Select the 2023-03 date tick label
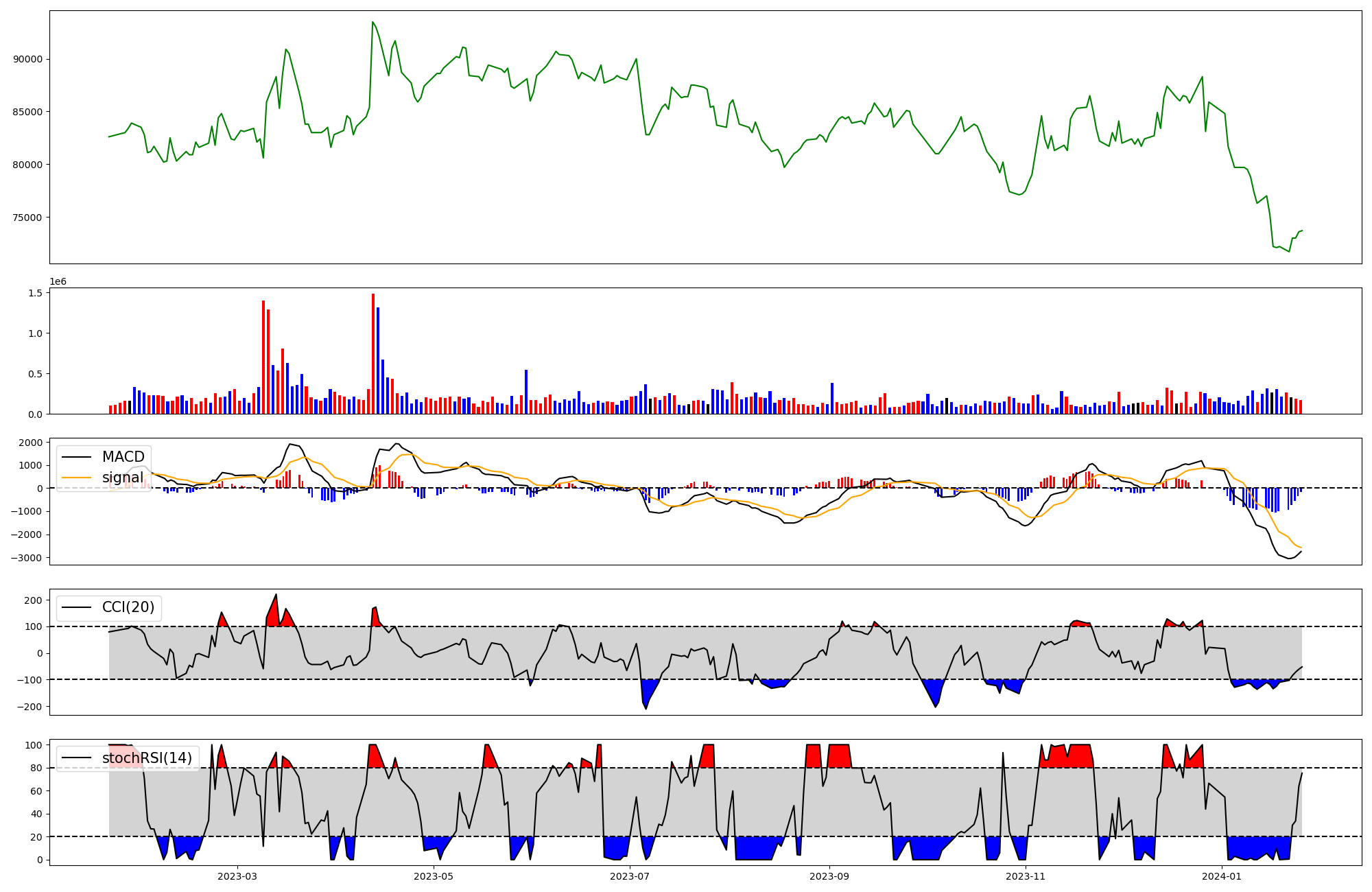 click(x=237, y=876)
